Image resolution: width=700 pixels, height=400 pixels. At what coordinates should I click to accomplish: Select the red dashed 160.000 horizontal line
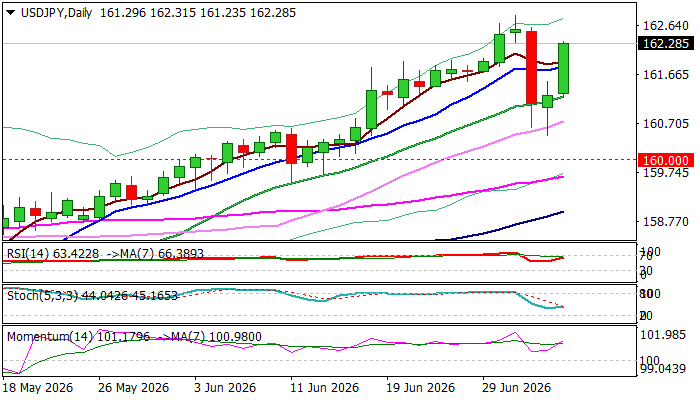319,159
